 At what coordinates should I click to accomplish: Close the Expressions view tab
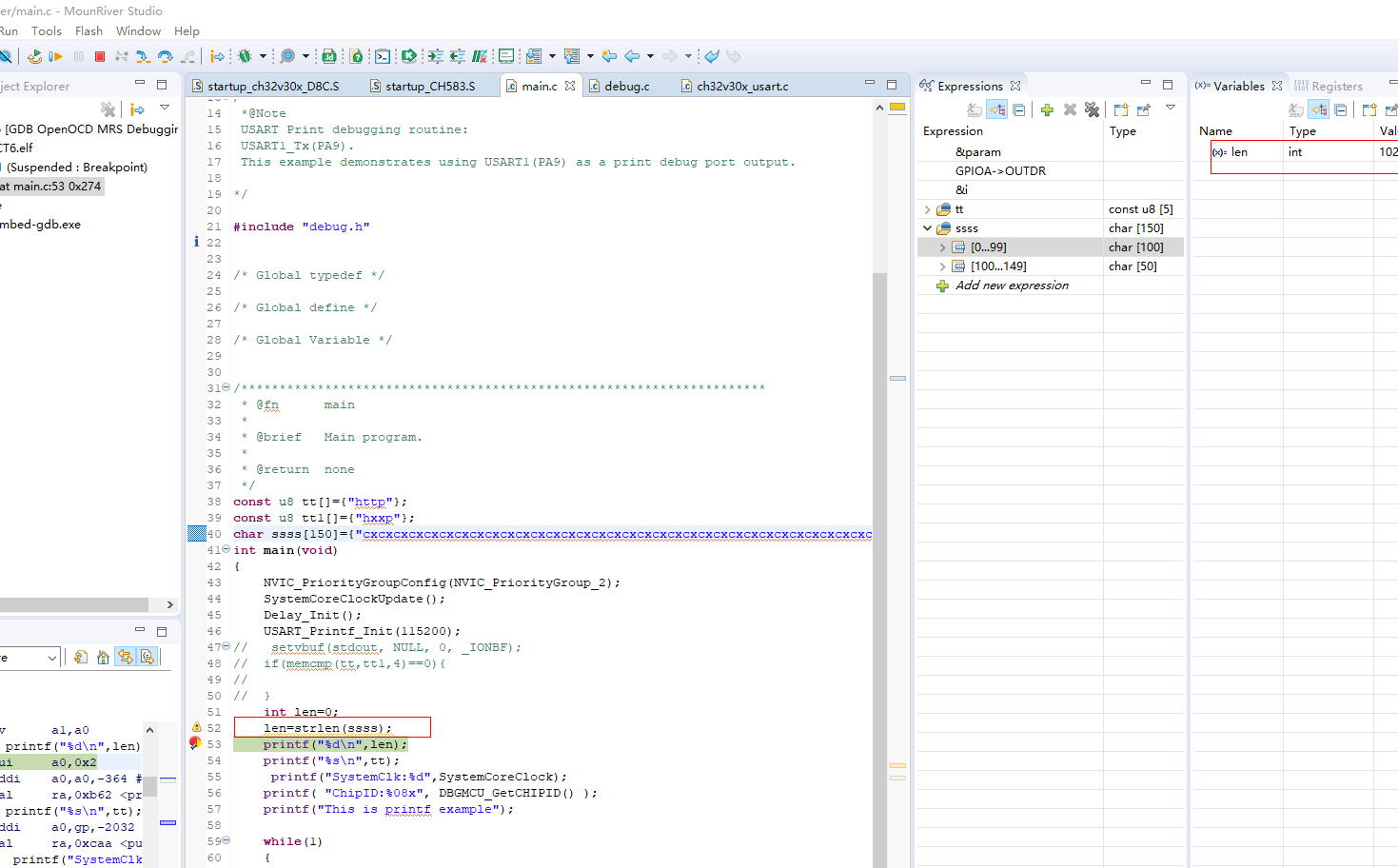[x=1015, y=86]
